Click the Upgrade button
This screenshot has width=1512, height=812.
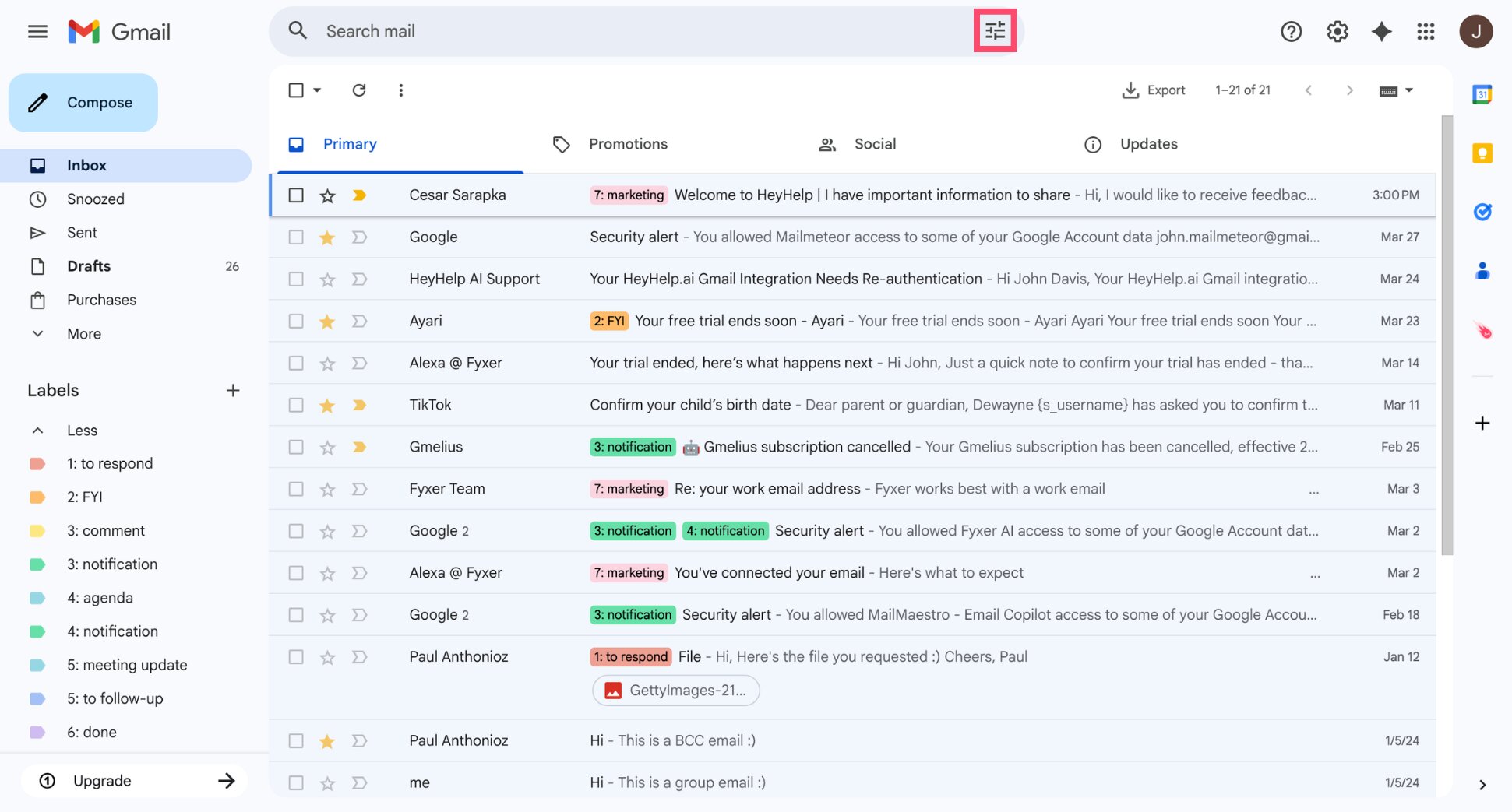[135, 781]
